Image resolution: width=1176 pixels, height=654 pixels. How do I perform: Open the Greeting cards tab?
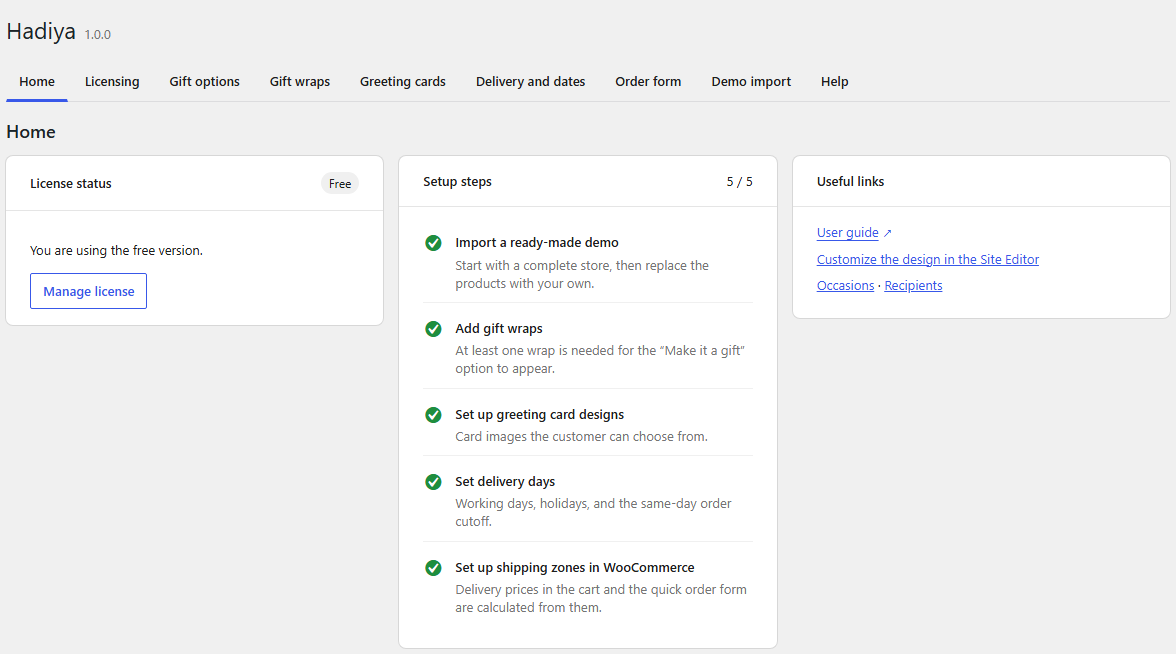tap(403, 82)
